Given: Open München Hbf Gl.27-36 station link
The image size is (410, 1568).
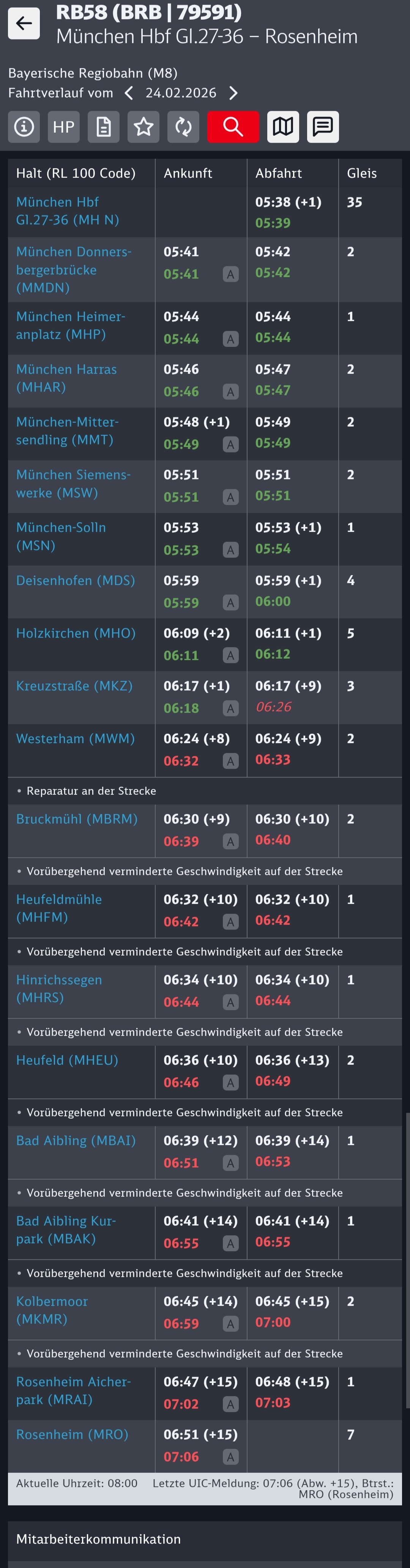Looking at the screenshot, I should [x=67, y=210].
